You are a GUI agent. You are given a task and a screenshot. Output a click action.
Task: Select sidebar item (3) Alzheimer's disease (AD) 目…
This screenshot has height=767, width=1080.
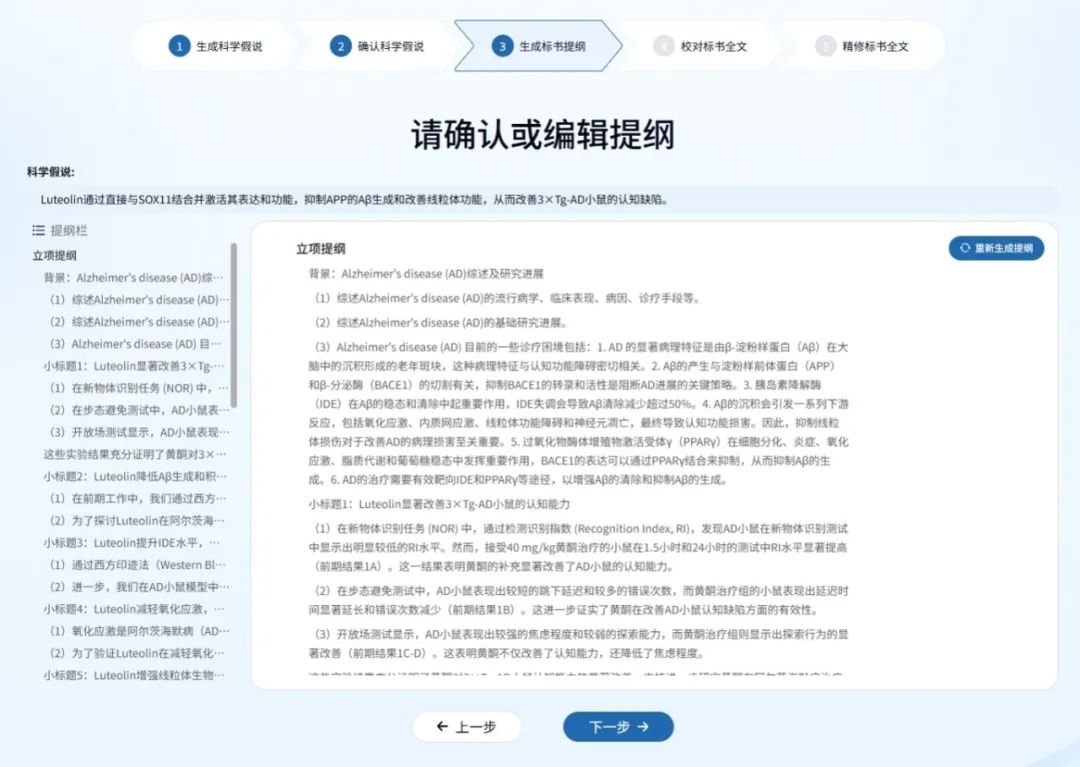[x=136, y=344]
